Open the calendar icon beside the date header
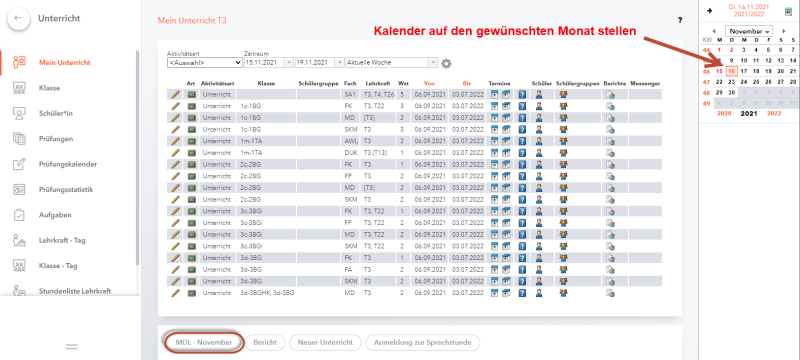Screen dimensions: 800x360 [x=788, y=11]
